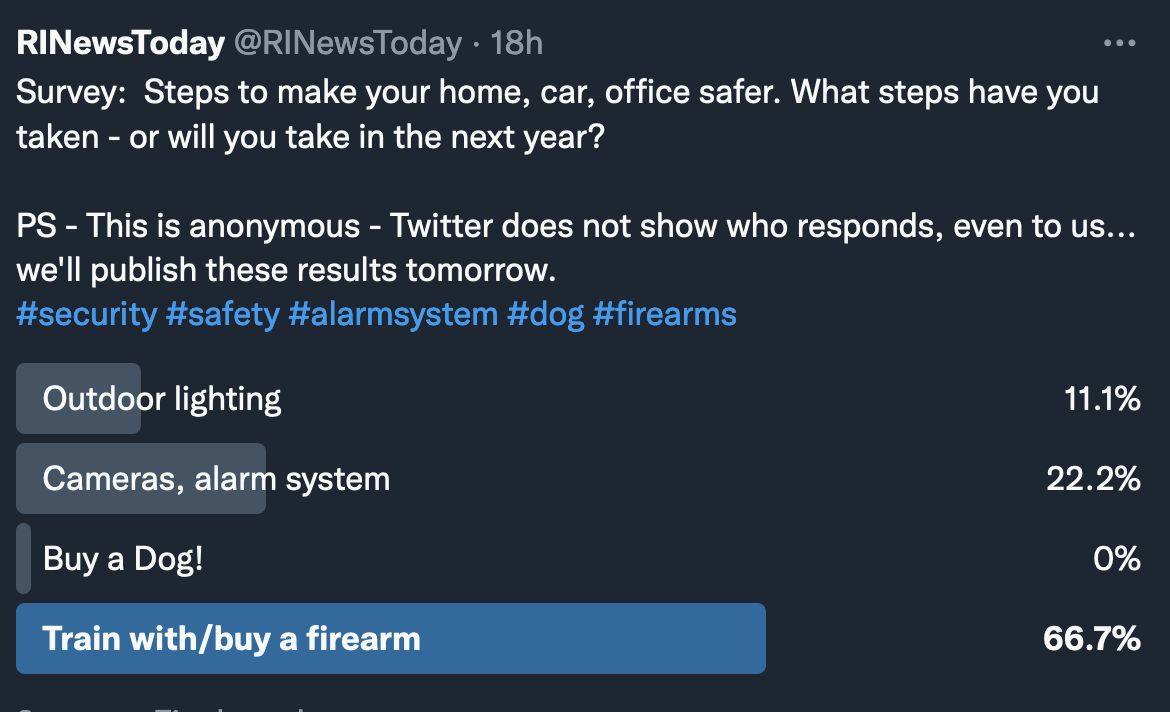Choose the Cameras, alarm system poll option
Viewport: 1170px width, 712px height.
216,479
